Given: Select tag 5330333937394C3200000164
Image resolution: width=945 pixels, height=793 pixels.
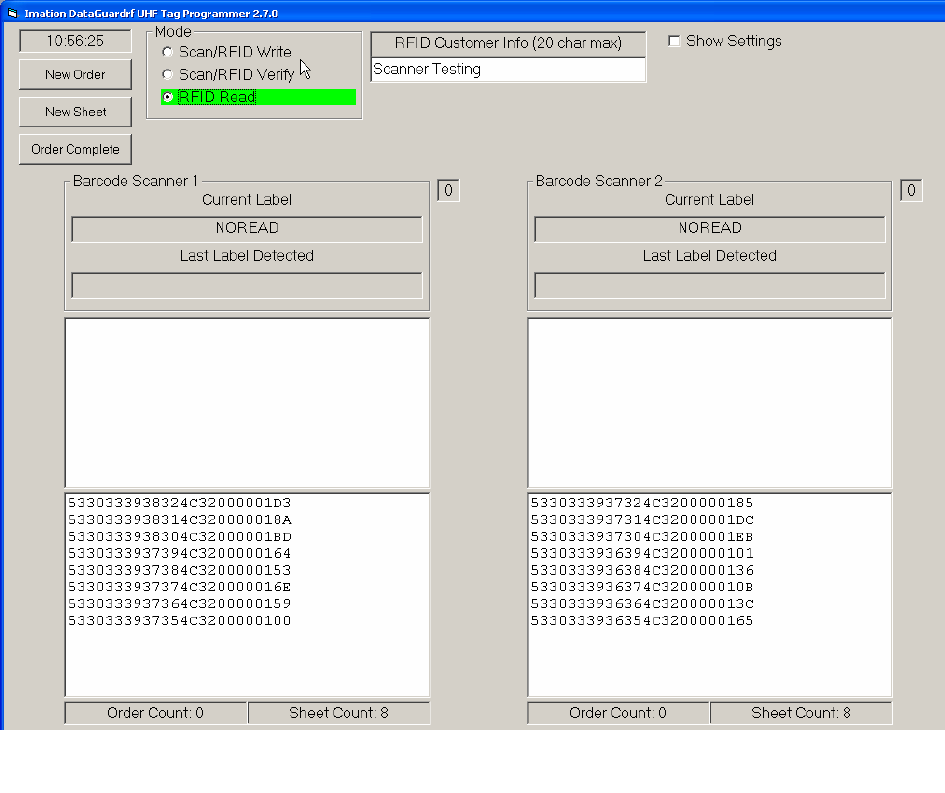Looking at the screenshot, I should [x=180, y=553].
